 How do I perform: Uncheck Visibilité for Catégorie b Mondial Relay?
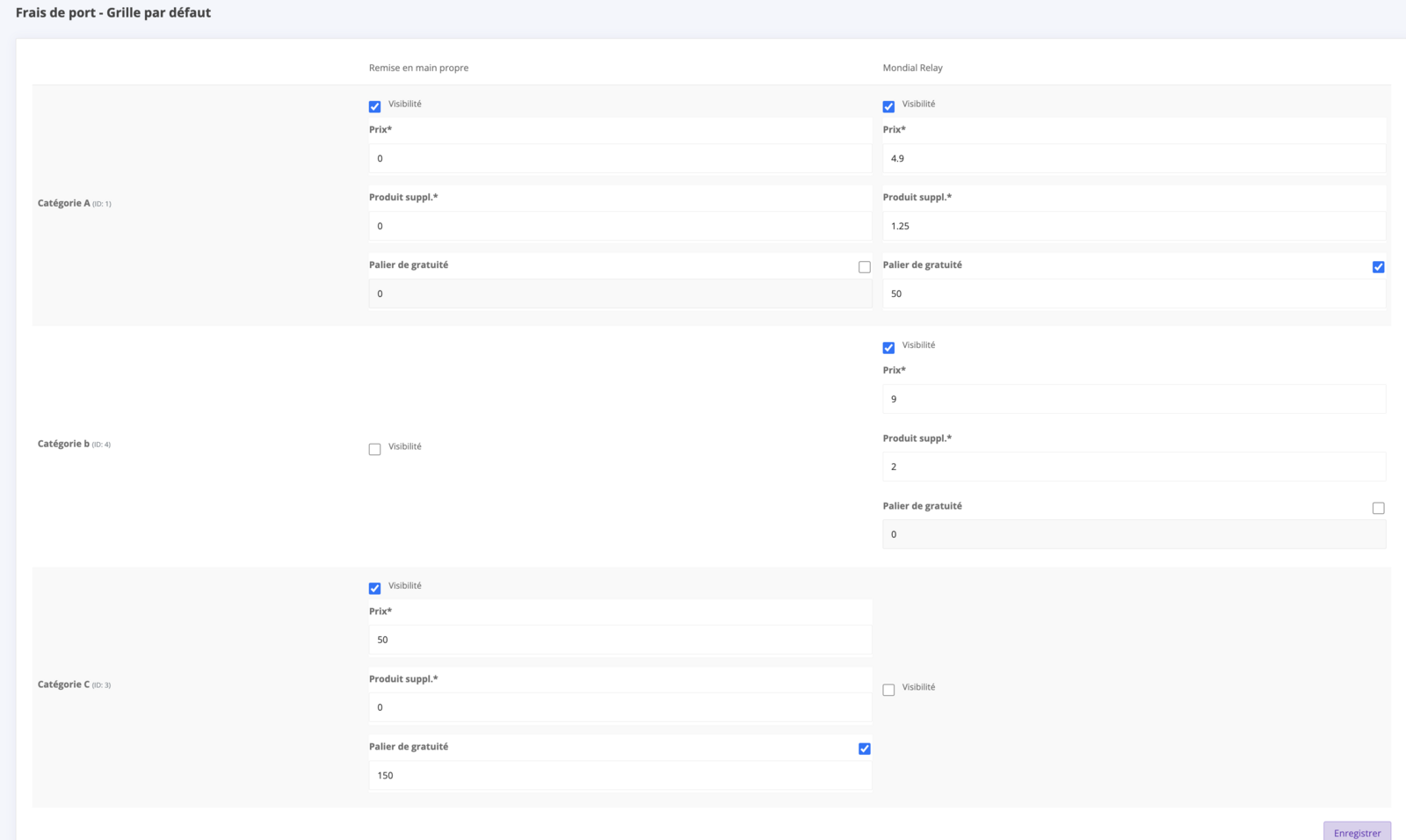(888, 348)
